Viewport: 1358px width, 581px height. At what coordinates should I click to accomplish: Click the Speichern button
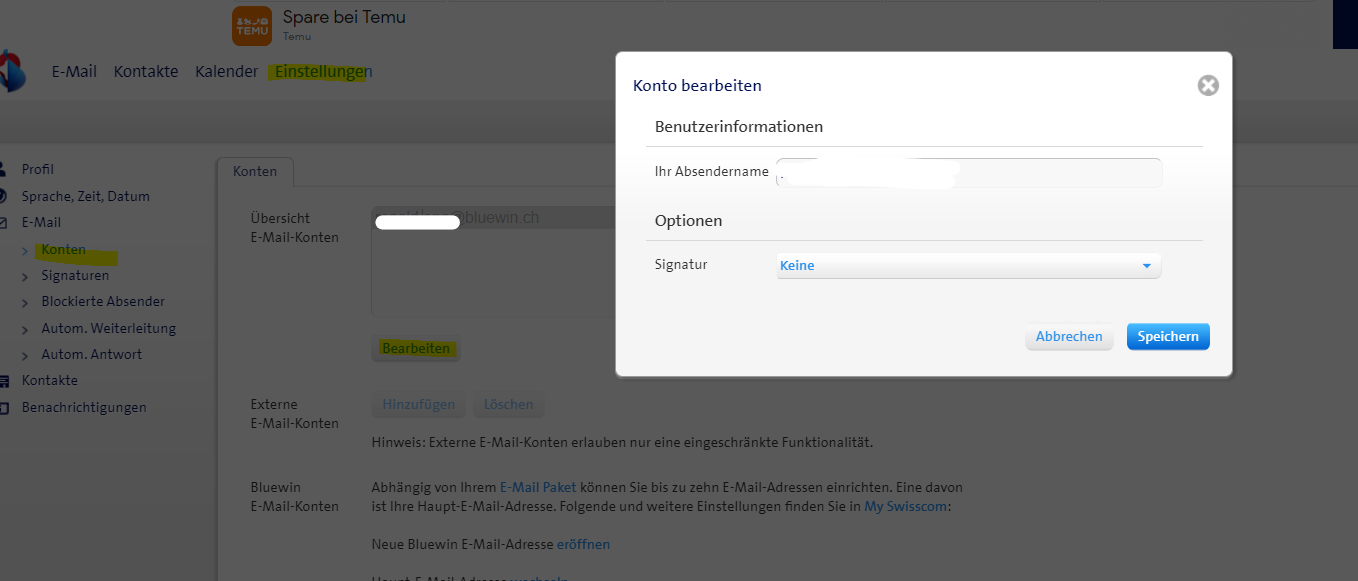point(1167,337)
